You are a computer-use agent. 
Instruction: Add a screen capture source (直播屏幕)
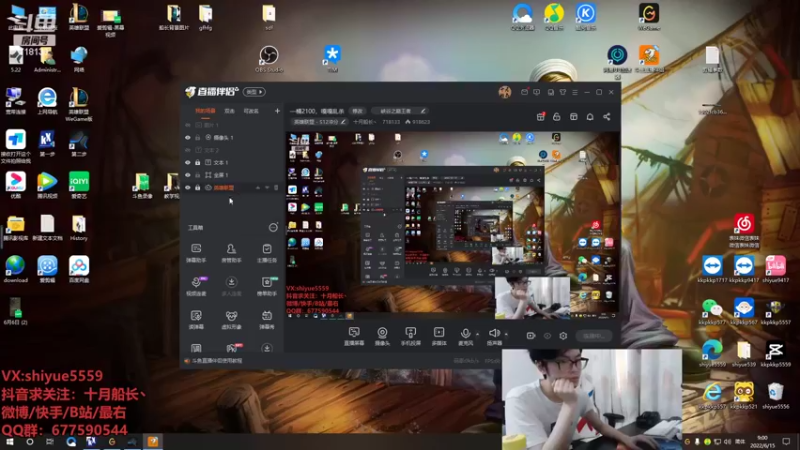(x=354, y=336)
